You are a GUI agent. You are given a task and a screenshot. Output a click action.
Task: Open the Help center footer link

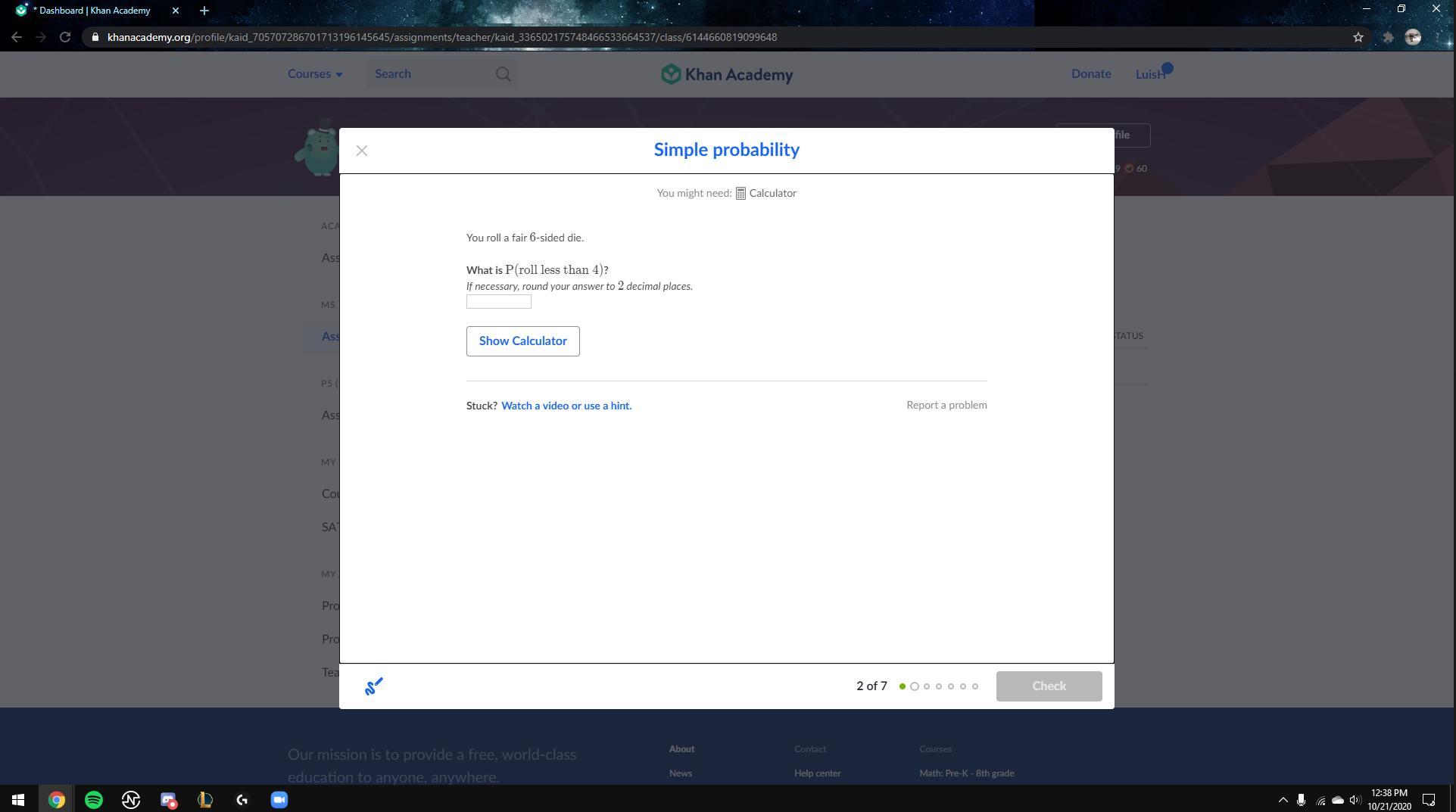[x=818, y=773]
